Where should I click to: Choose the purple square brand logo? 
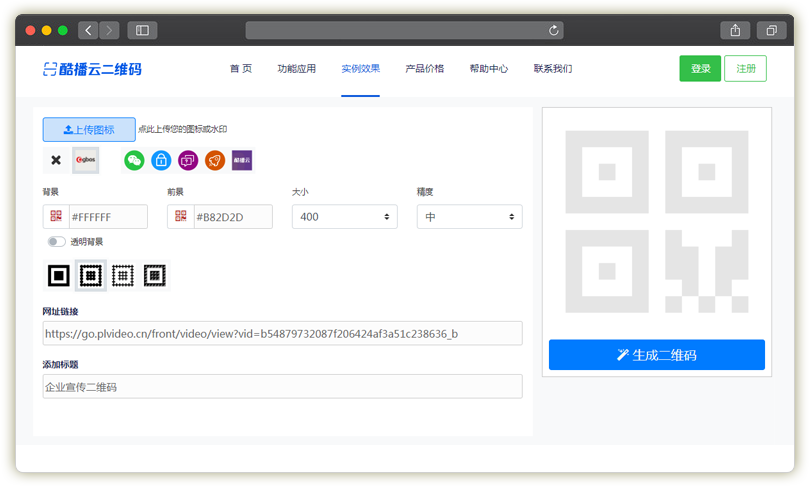[242, 160]
